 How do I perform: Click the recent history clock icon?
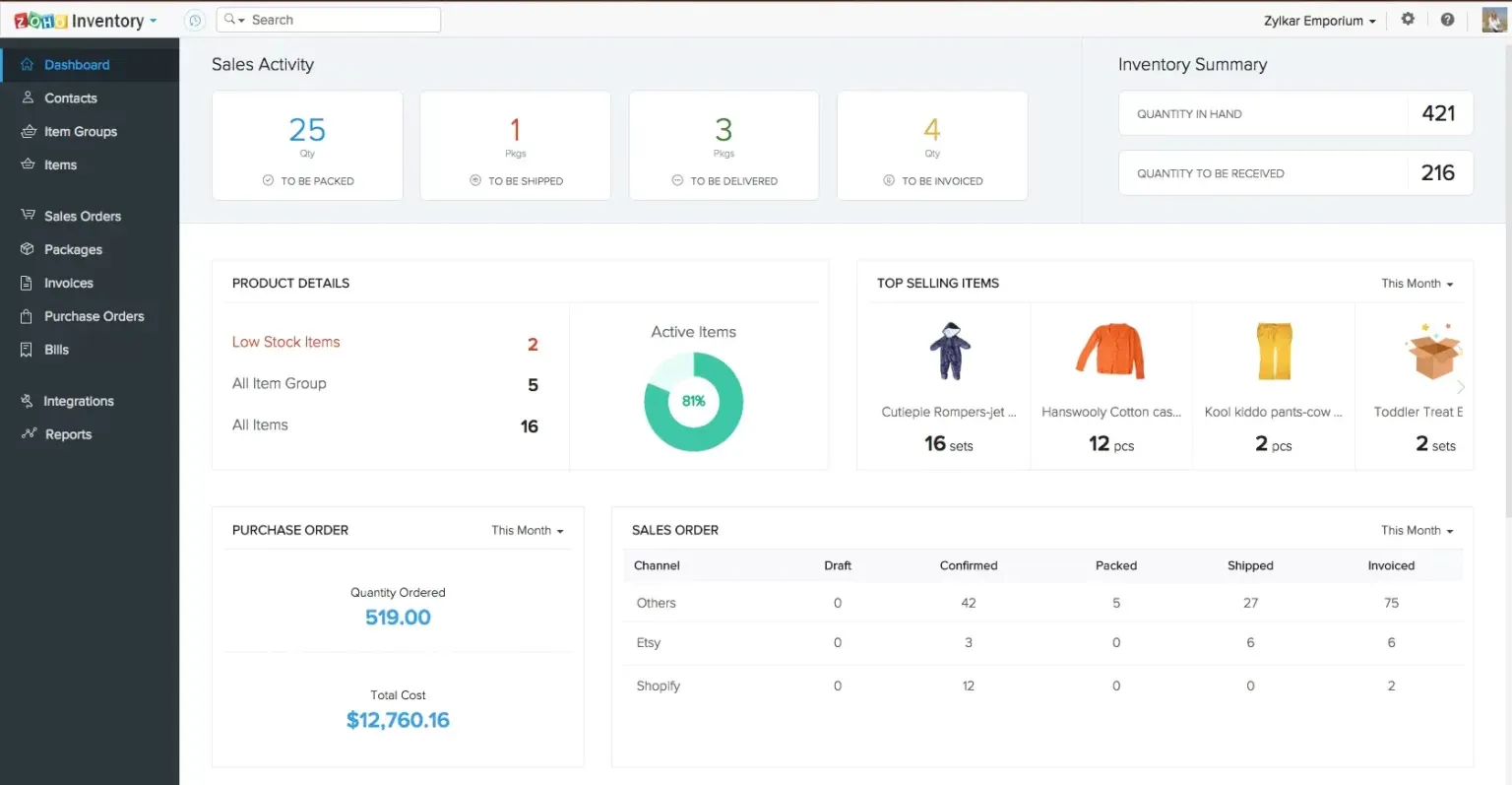coord(195,21)
